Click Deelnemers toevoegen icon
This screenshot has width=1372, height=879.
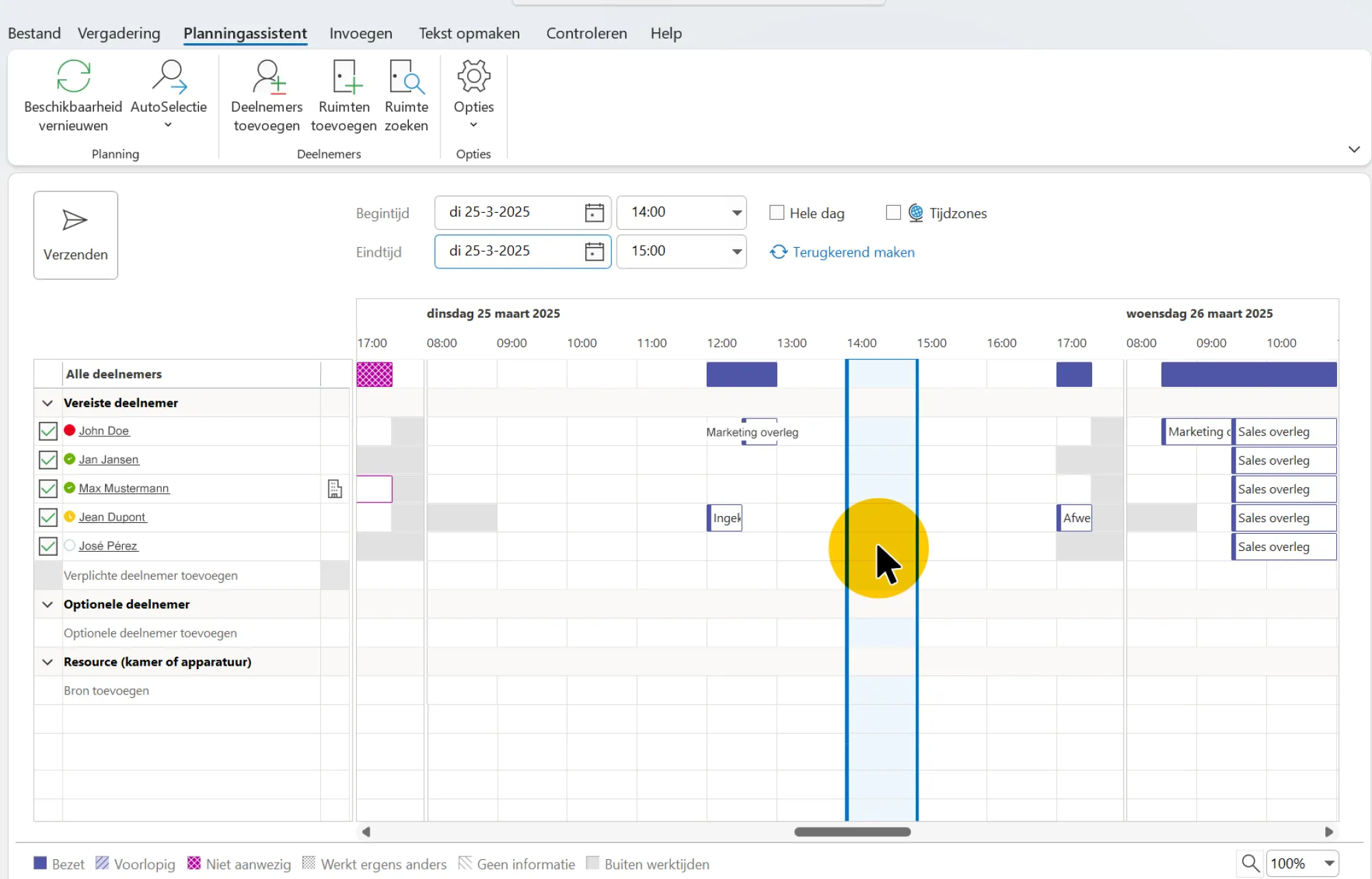(267, 77)
